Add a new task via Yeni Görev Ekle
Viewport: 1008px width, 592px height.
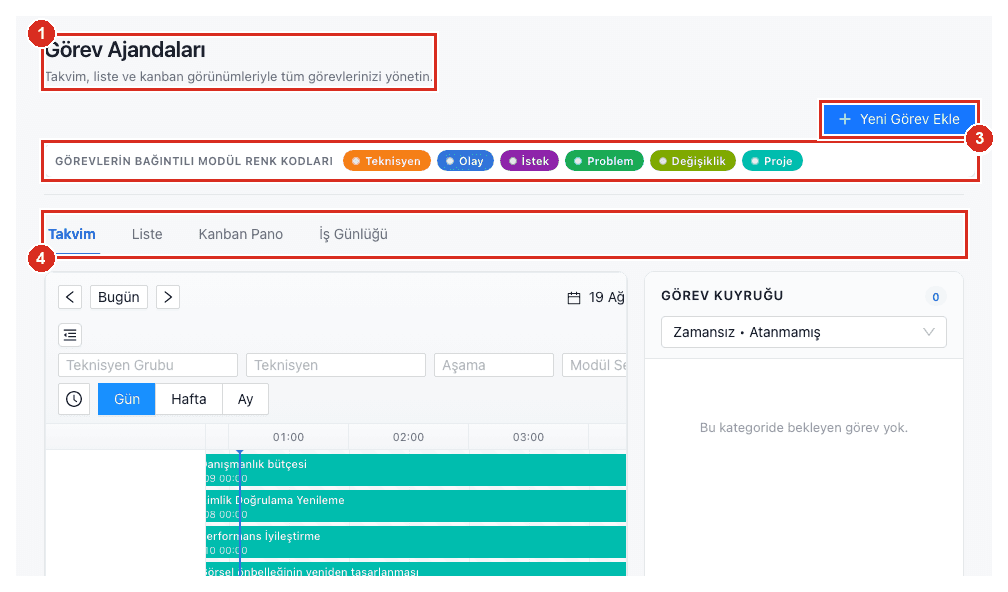click(899, 119)
